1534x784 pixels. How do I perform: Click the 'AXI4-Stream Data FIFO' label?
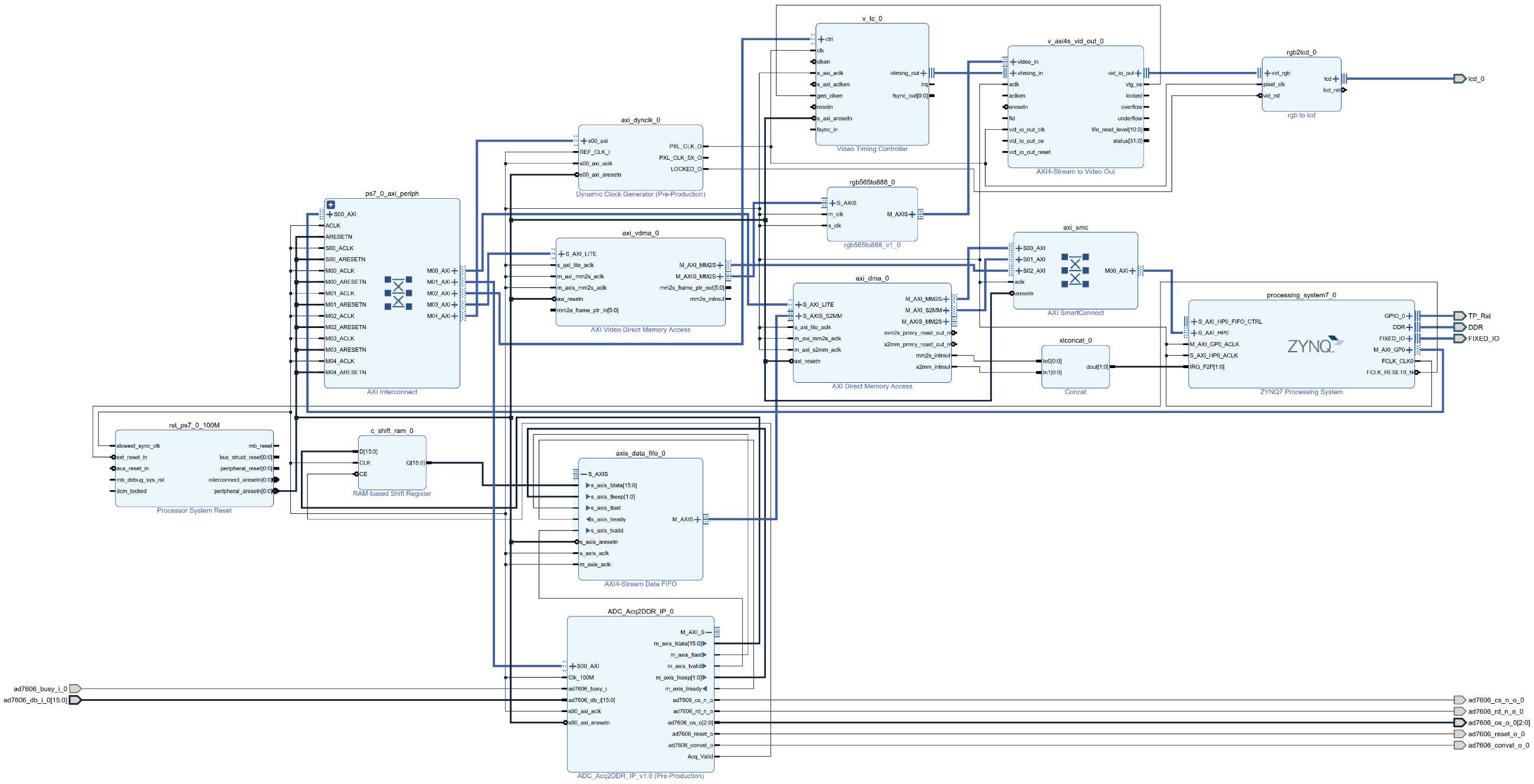point(640,585)
